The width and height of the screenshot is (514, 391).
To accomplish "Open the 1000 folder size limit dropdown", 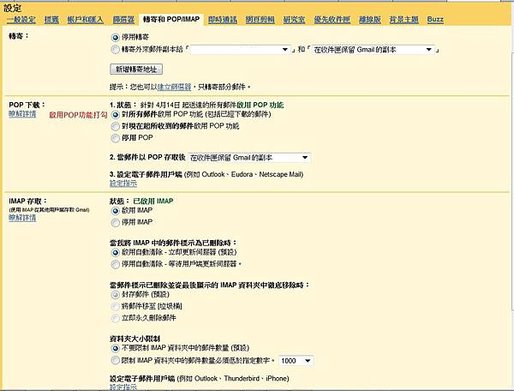I will (296, 361).
